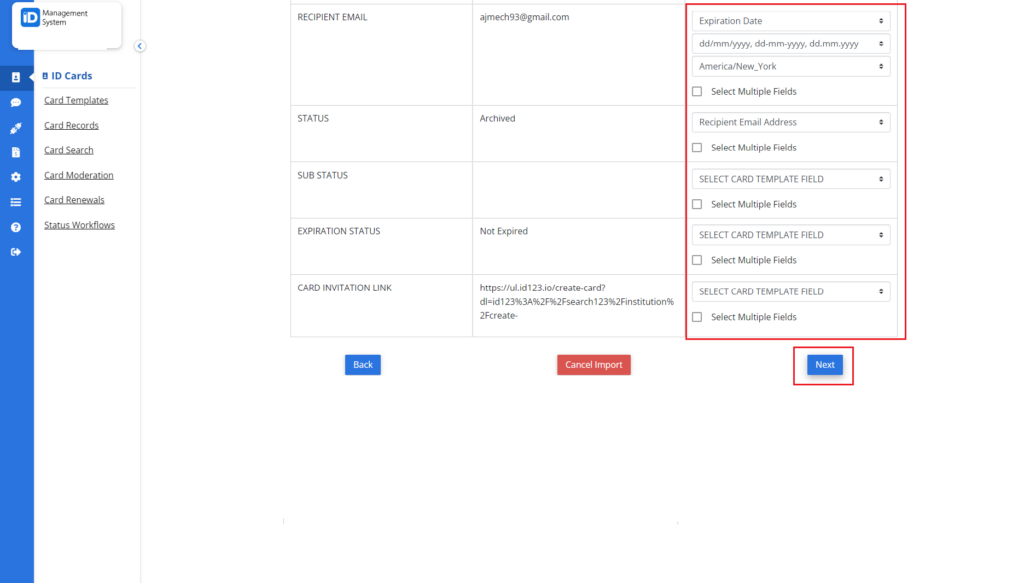
Task: Open the settings gear sidebar icon
Action: 16,177
